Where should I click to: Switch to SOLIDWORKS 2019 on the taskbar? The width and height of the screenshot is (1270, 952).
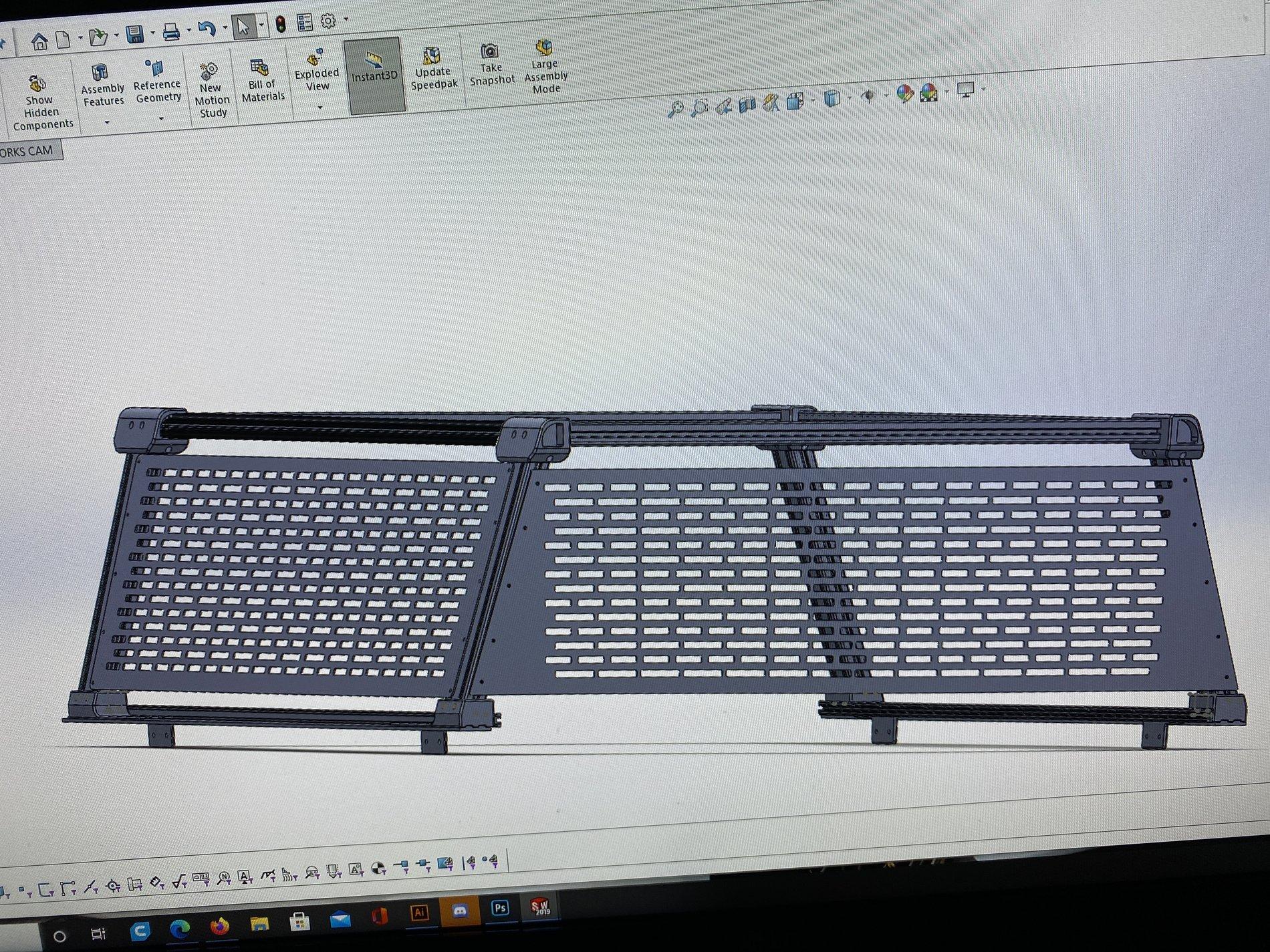[x=539, y=907]
